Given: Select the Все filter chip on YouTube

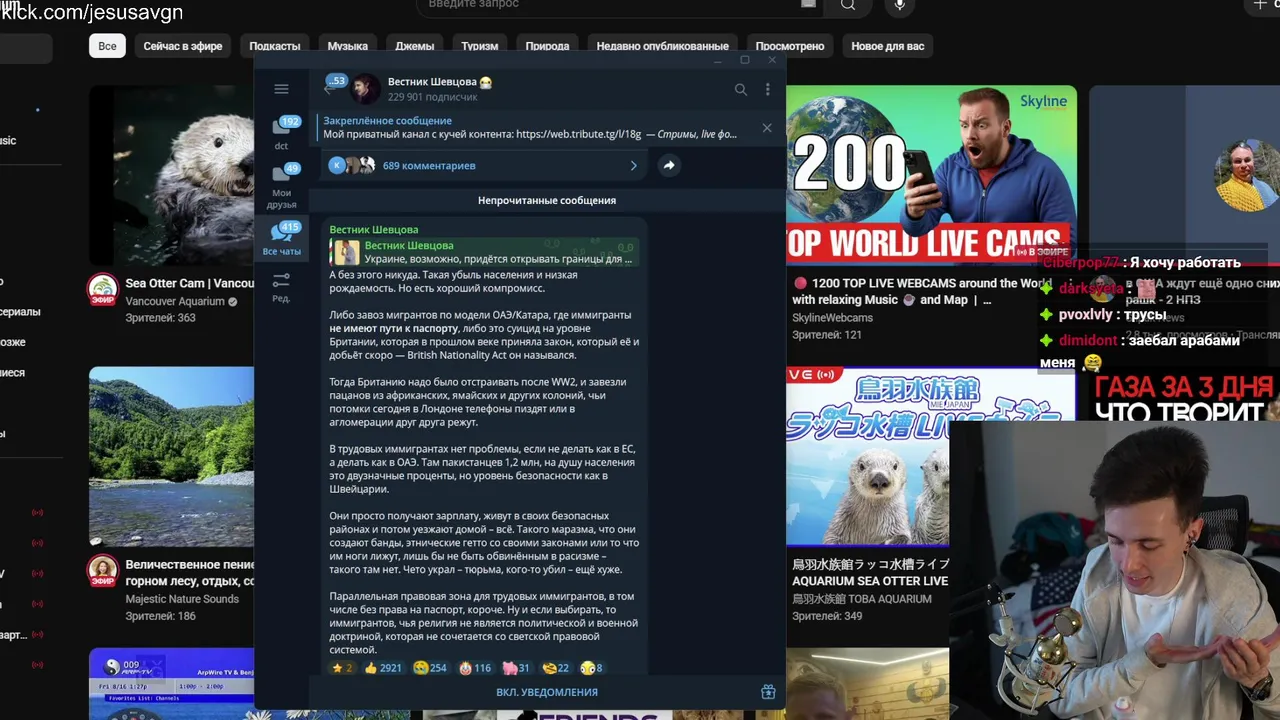Looking at the screenshot, I should tap(107, 46).
